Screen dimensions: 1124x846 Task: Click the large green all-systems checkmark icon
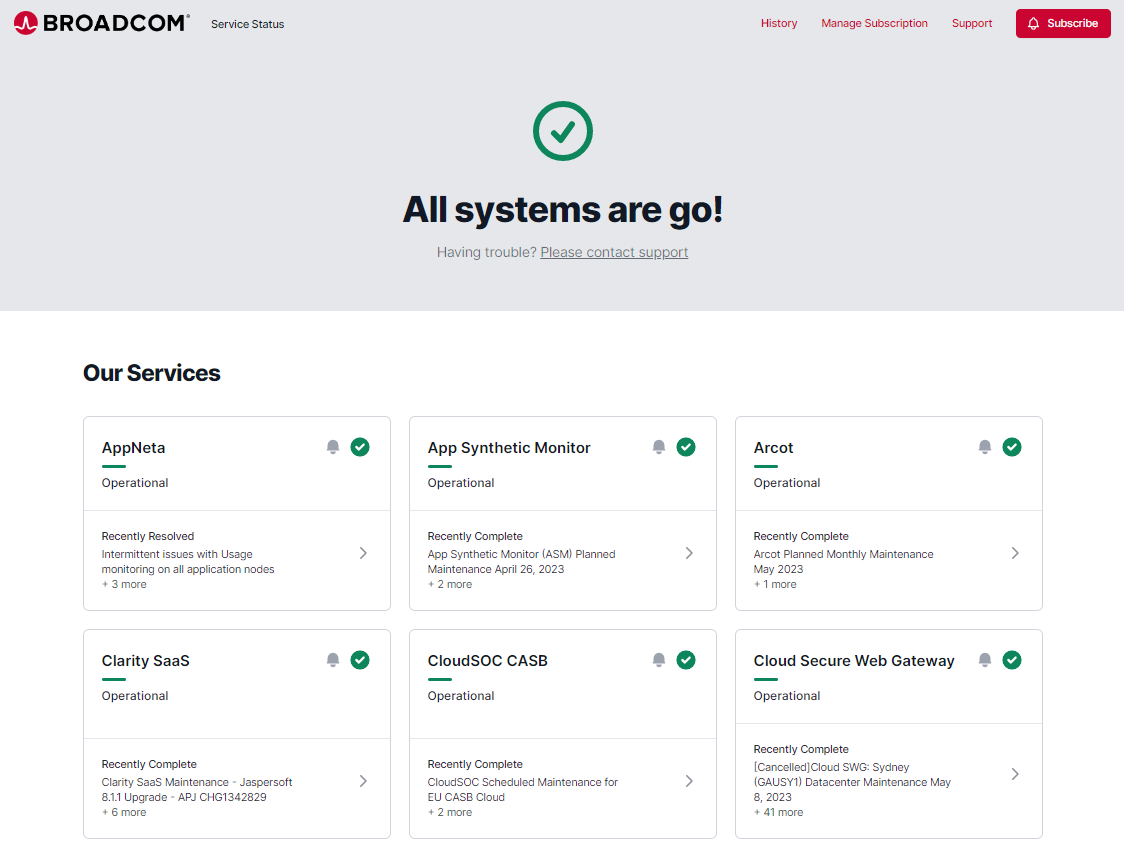click(x=562, y=131)
